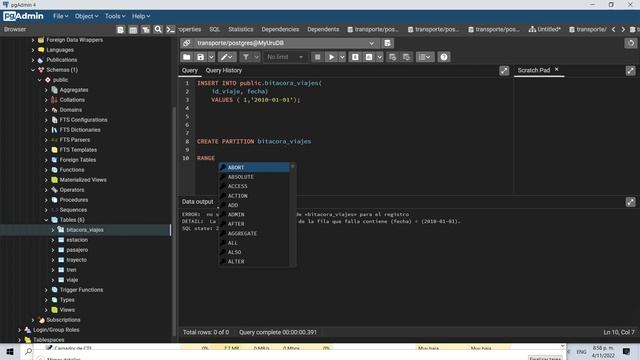
Task: Choose ALTER from autocomplete list
Action: click(x=254, y=262)
